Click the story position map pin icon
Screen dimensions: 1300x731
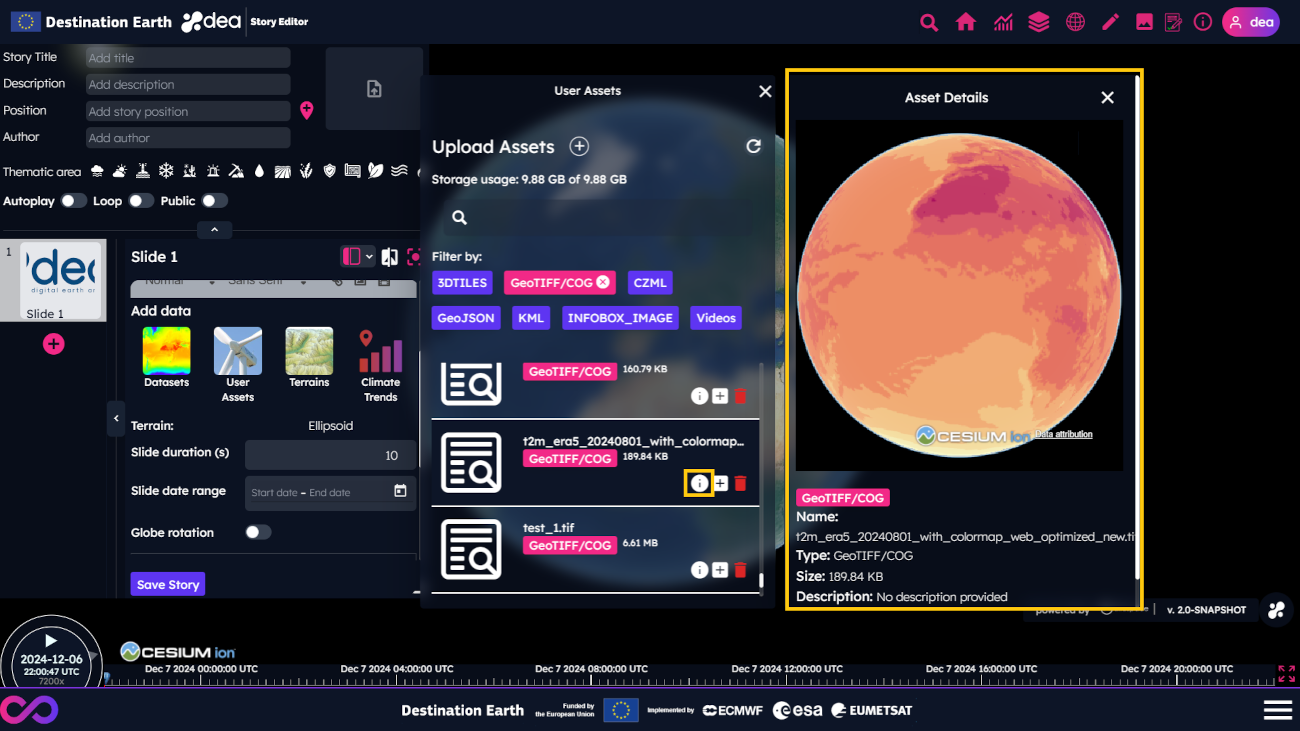pyautogui.click(x=307, y=111)
